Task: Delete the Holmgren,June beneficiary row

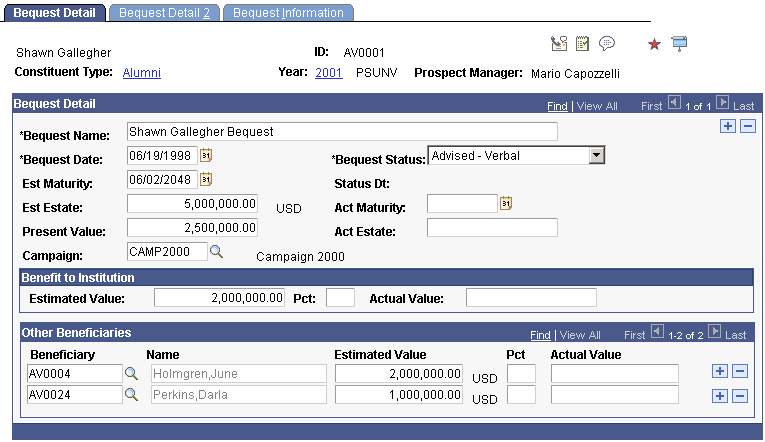Action: coord(740,371)
